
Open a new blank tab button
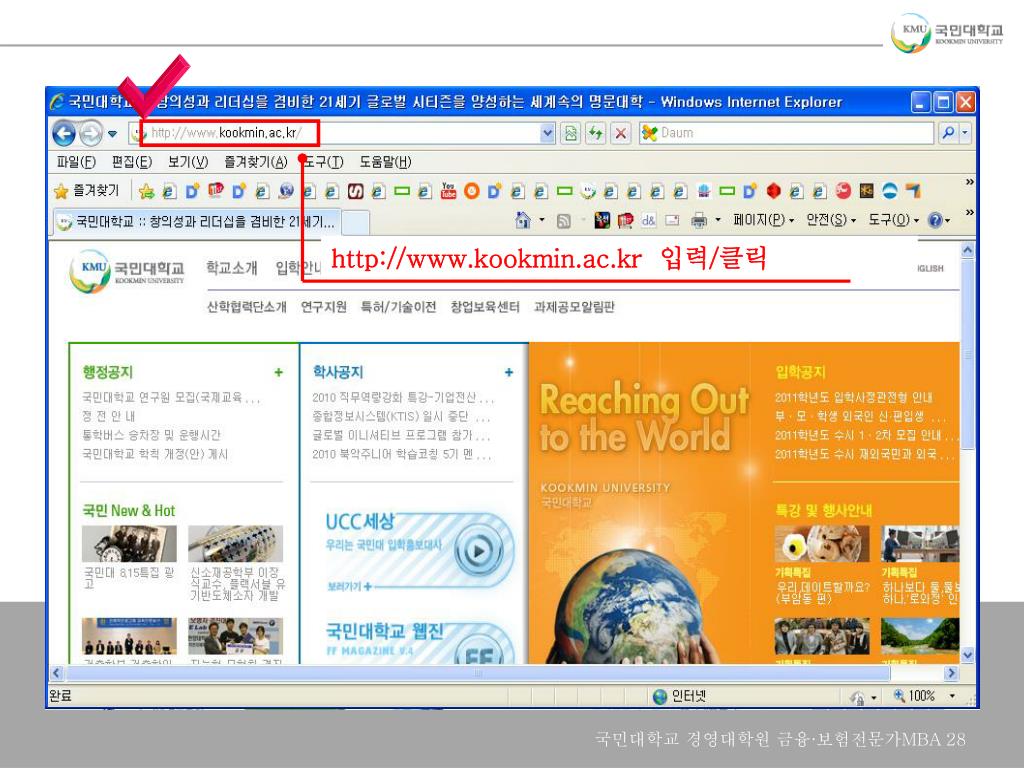coord(355,223)
